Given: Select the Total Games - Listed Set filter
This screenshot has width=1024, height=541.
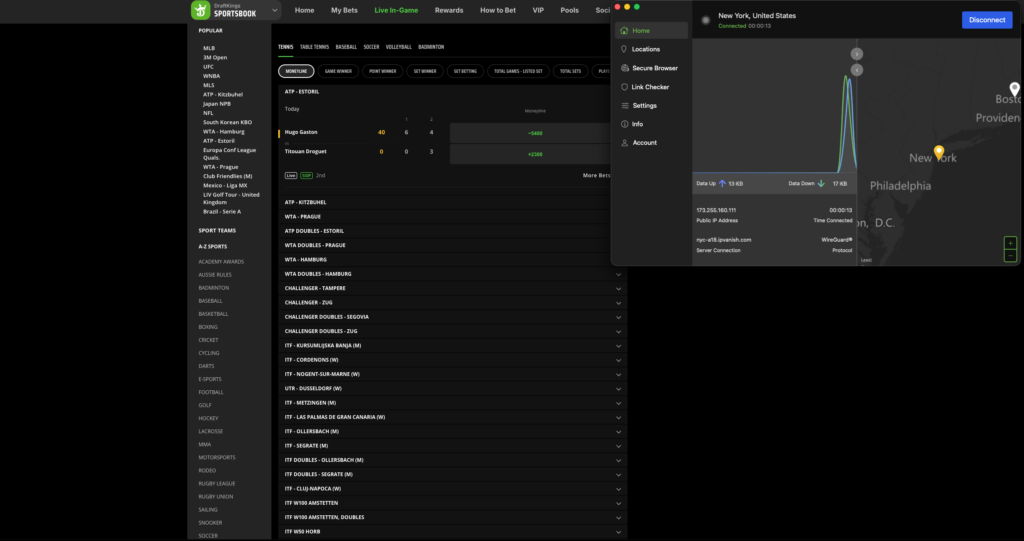Looking at the screenshot, I should click(519, 71).
